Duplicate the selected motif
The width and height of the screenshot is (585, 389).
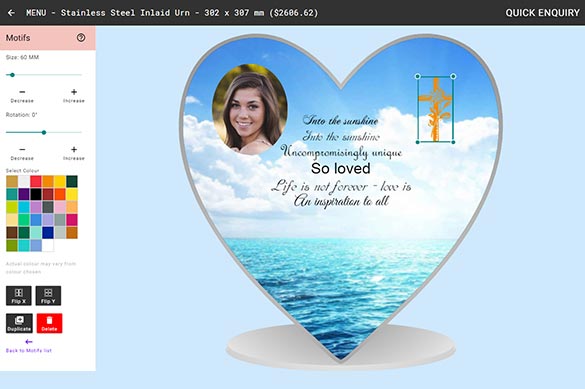(19, 323)
